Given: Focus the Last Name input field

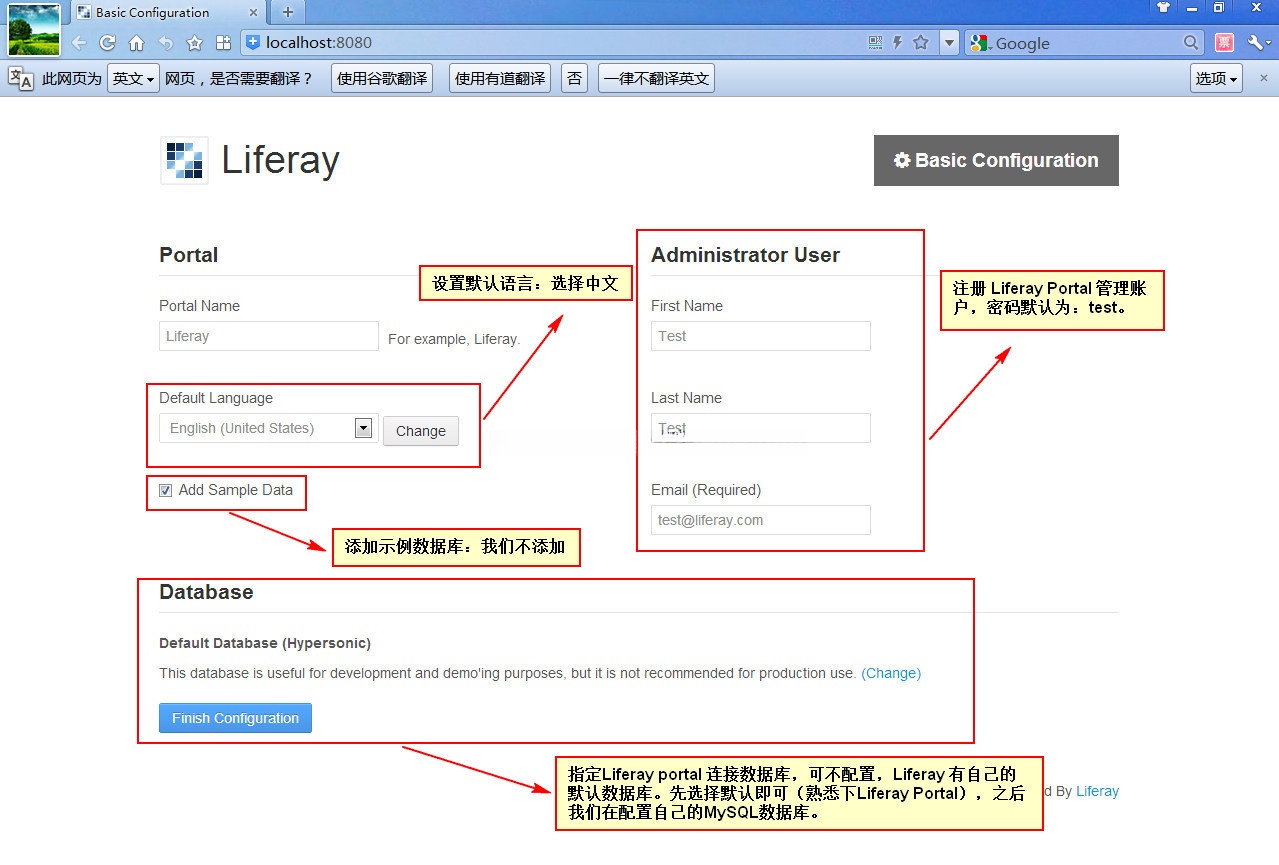Looking at the screenshot, I should (761, 428).
